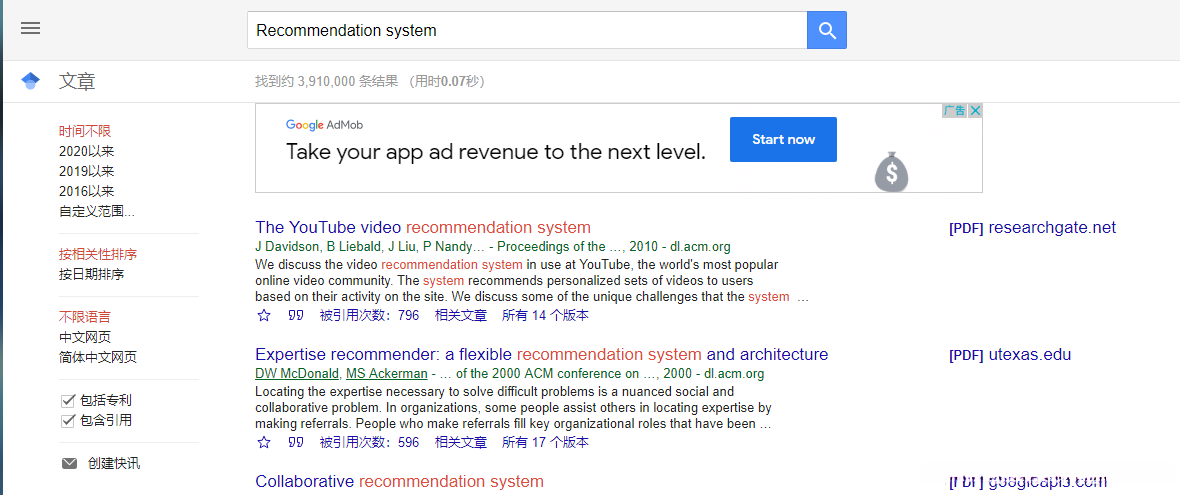
Task: Open utexas.edu PDF link
Action: point(1010,355)
